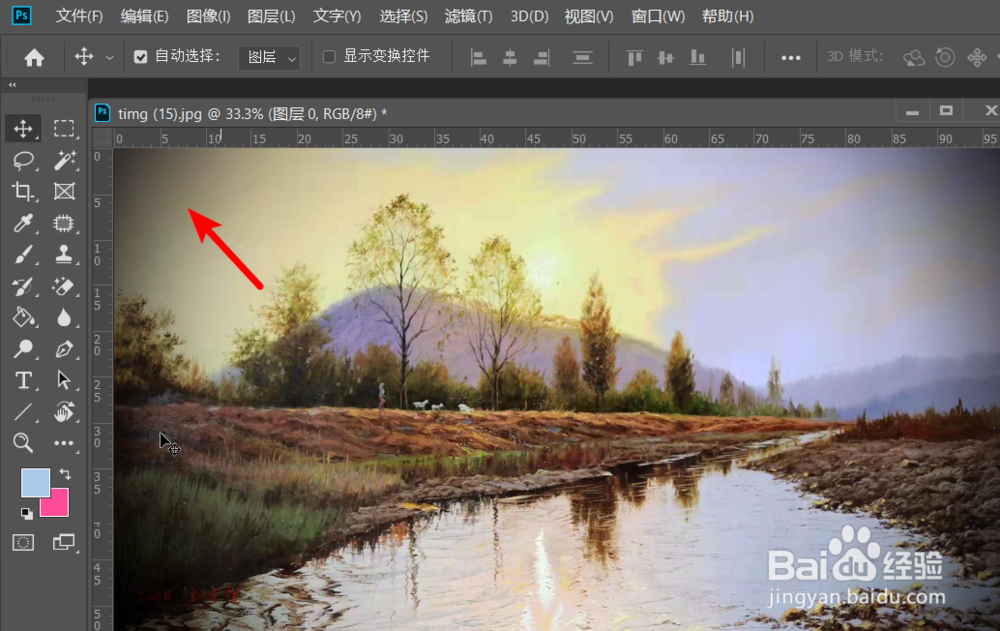
Task: Toggle the 自动选择 checkbox
Action: pyautogui.click(x=140, y=57)
